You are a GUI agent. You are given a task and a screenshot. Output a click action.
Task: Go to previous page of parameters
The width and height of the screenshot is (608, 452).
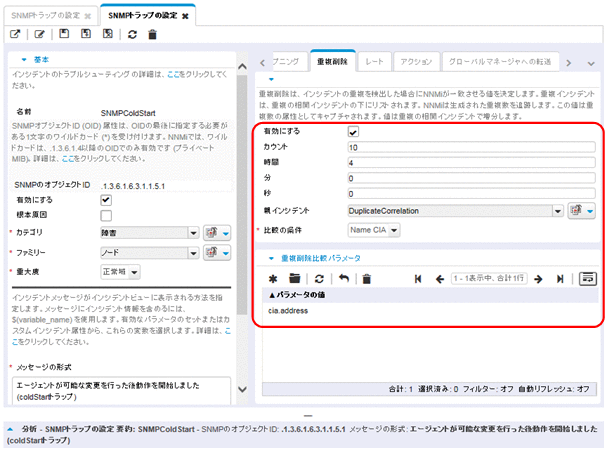pos(440,279)
